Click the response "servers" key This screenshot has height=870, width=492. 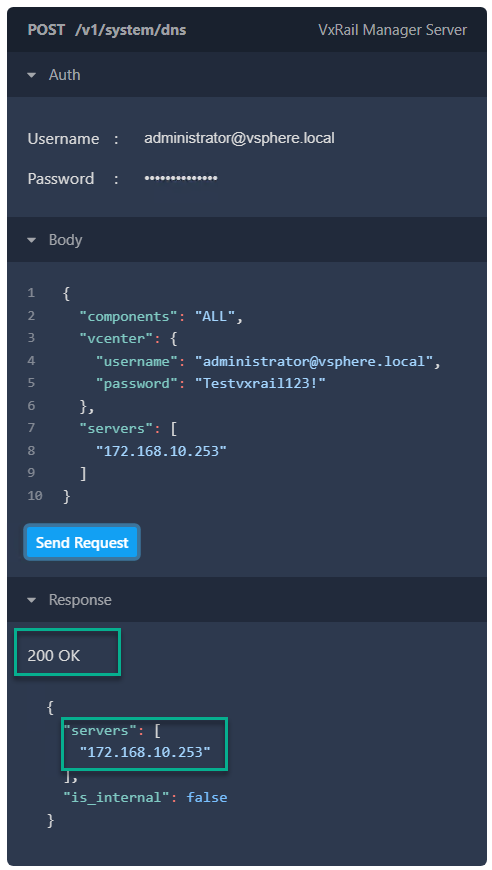pos(105,730)
